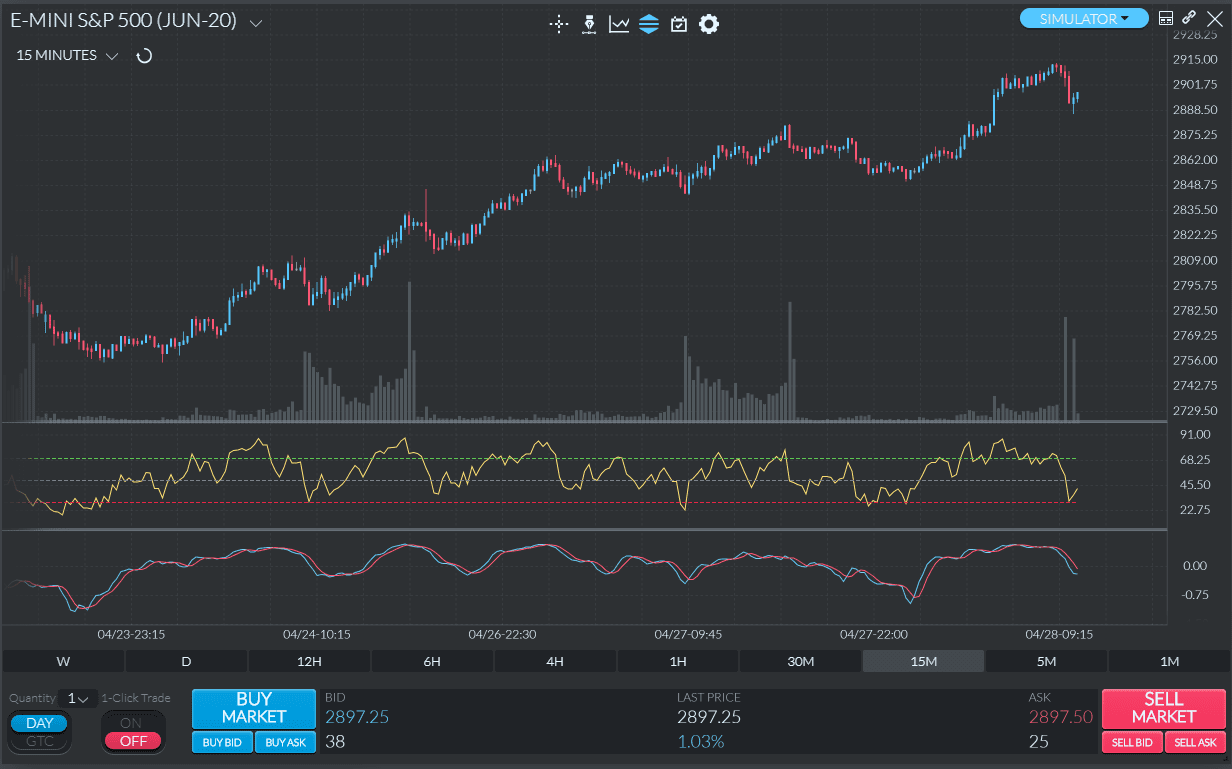This screenshot has width=1232, height=769.
Task: Open the indicators panel (blue layers icon)
Action: 649,24
